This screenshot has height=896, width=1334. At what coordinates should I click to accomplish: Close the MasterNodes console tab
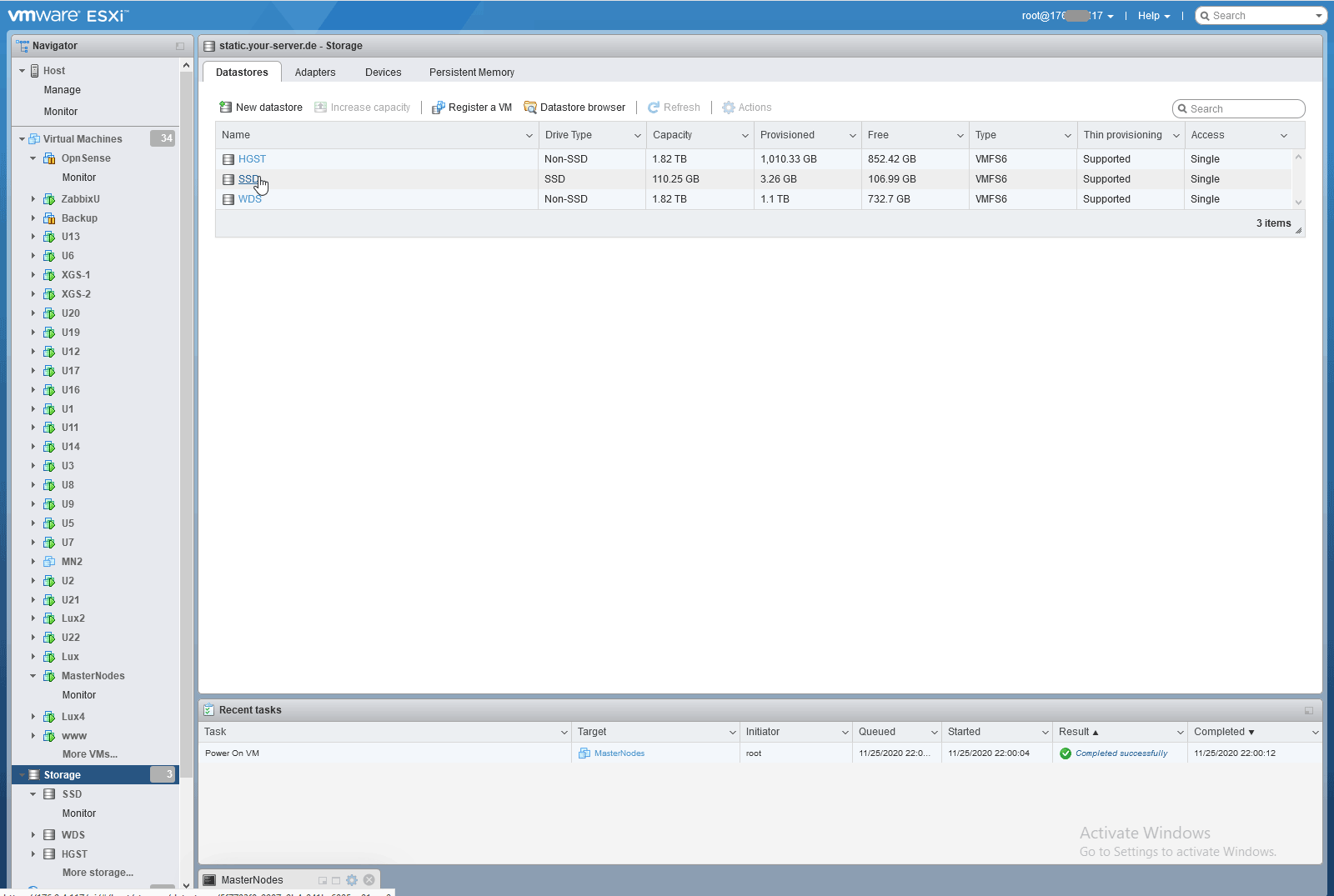point(369,880)
